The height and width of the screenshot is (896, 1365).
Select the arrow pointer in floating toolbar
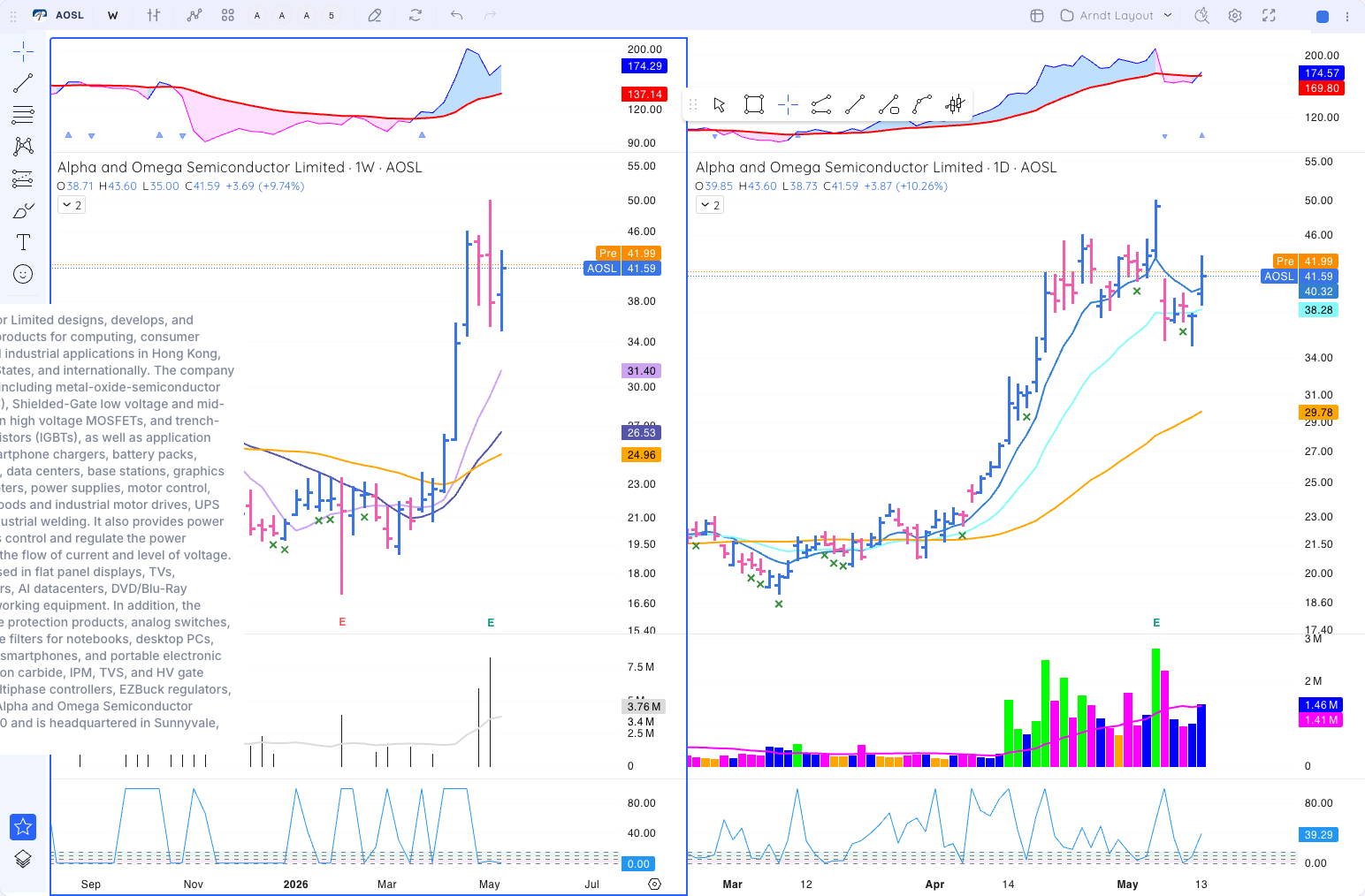point(720,105)
